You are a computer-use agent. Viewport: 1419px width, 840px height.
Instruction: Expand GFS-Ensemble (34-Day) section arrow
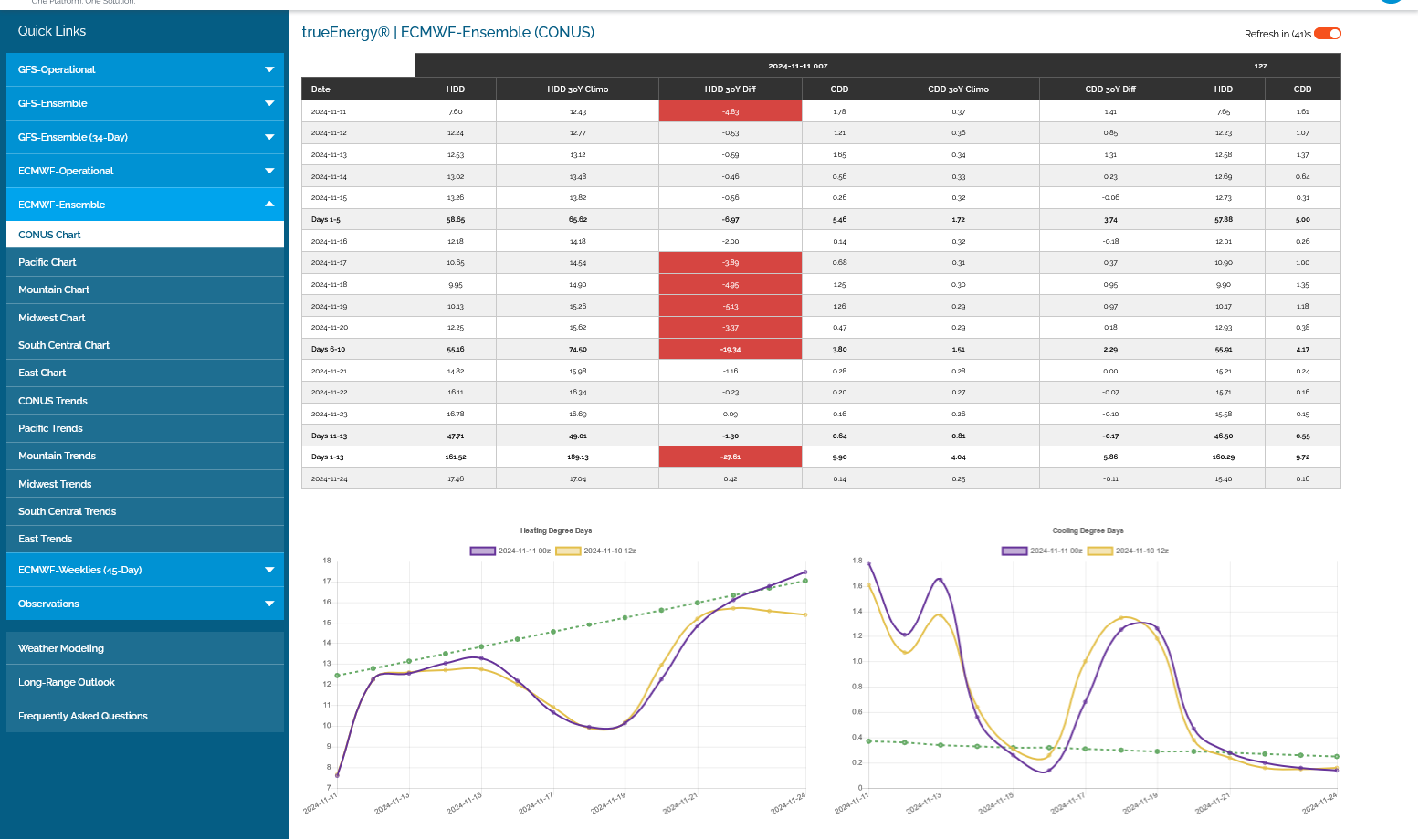269,137
